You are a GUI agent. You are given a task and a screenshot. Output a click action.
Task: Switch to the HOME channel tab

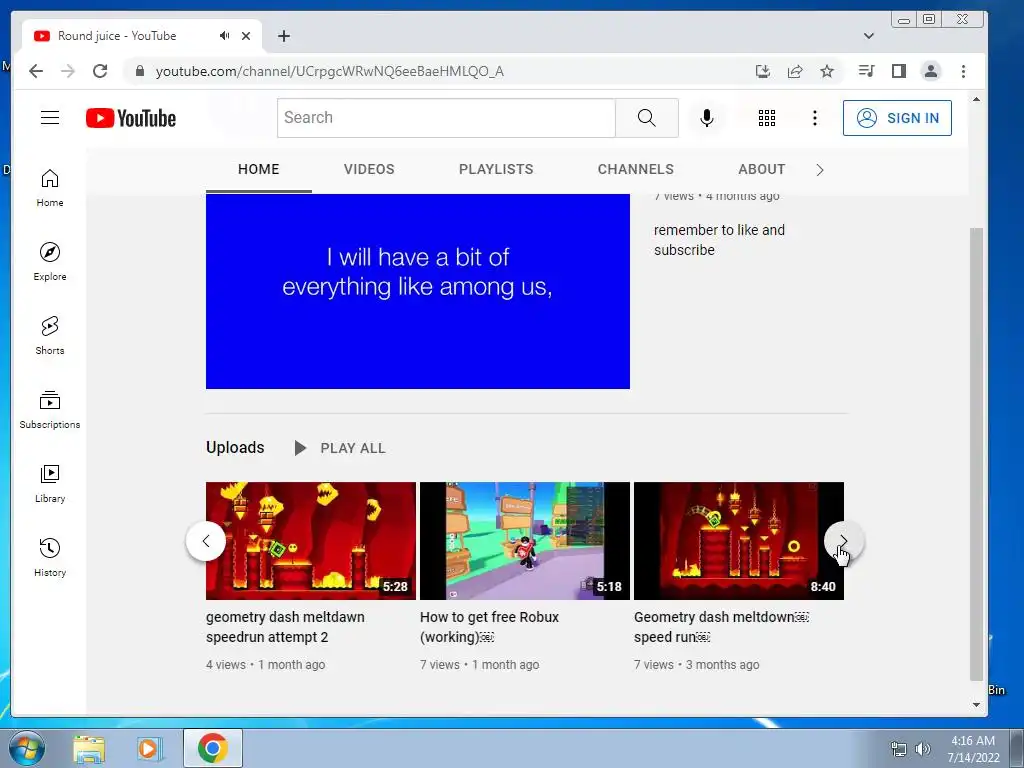click(259, 169)
